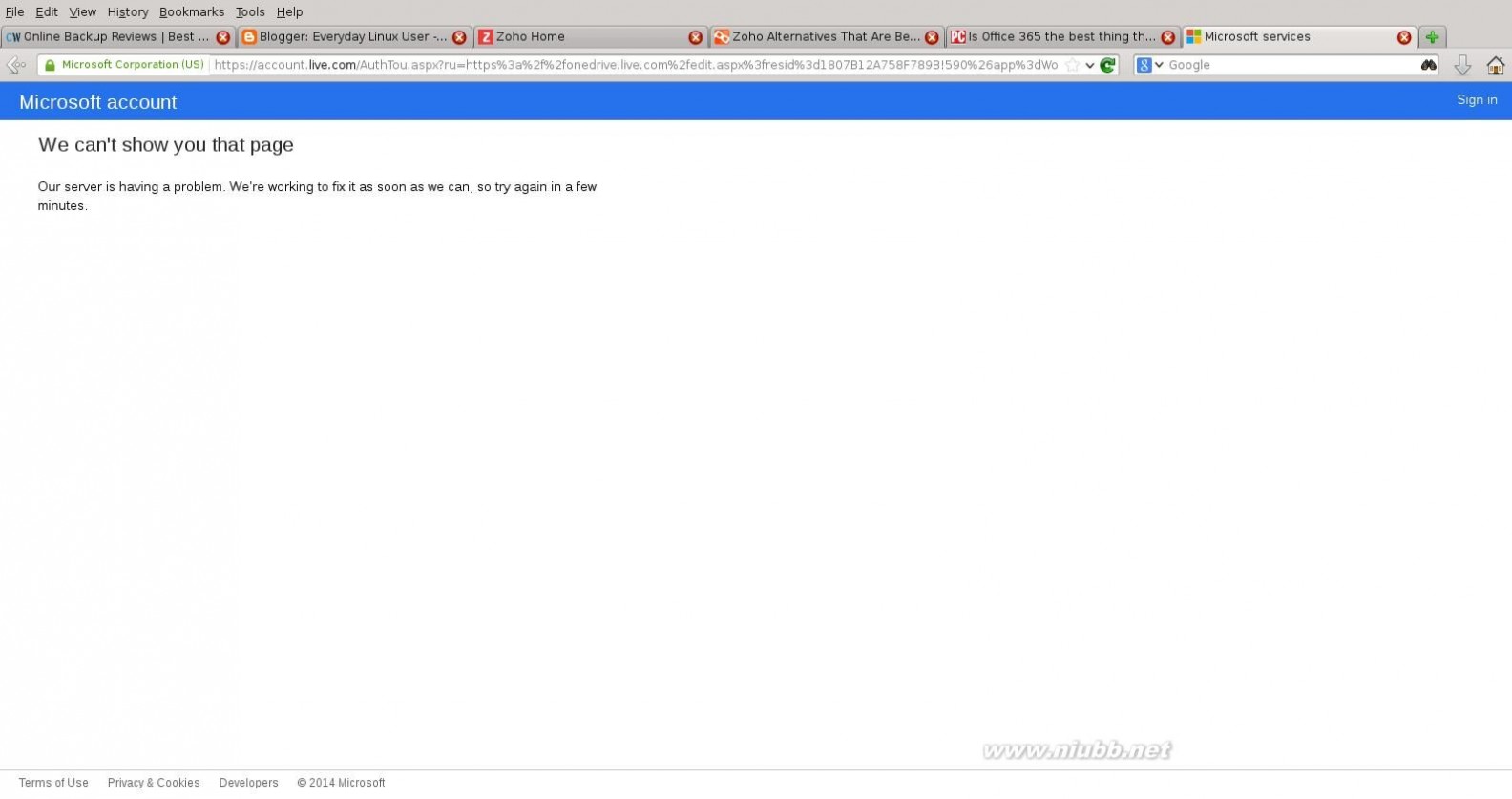Click the binoculars search icon
1512x799 pixels.
click(x=1428, y=65)
